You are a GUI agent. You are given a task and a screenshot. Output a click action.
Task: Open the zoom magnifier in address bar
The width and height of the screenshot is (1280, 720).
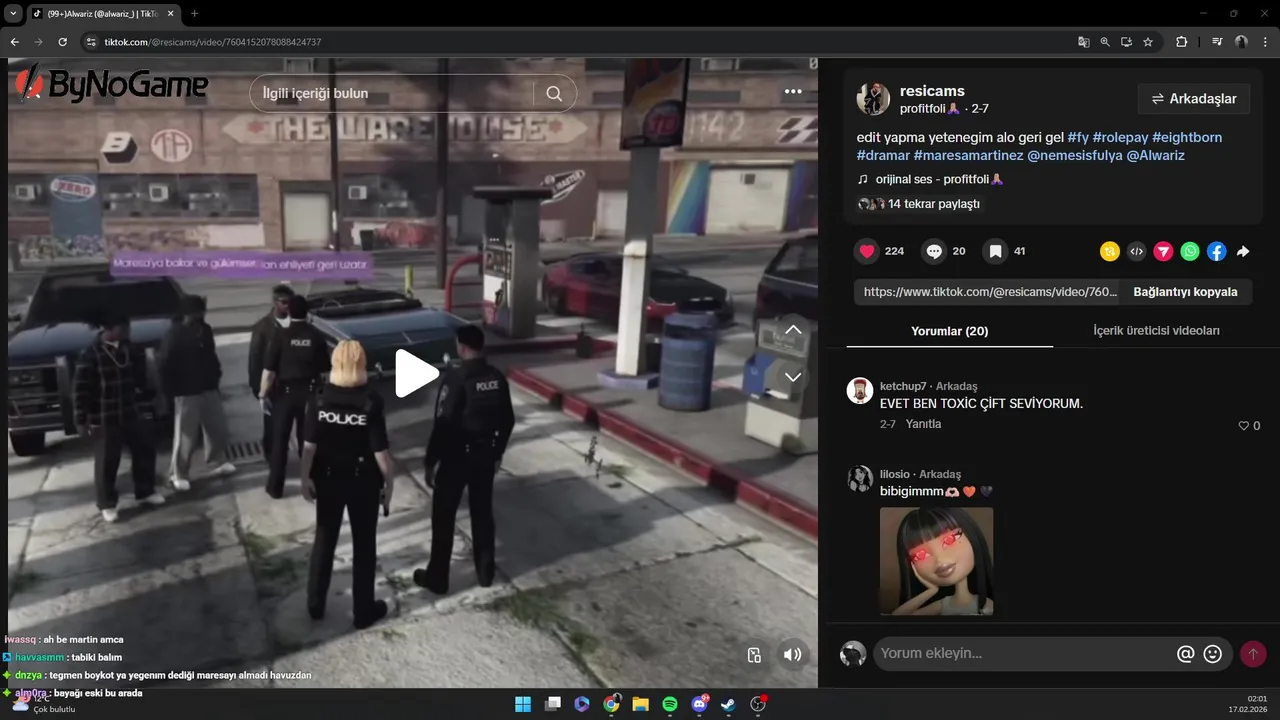[x=1105, y=42]
